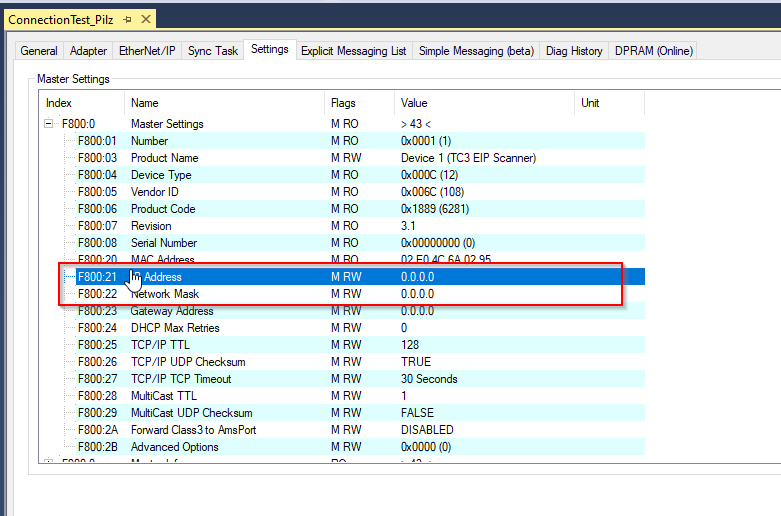The width and height of the screenshot is (781, 516).
Task: Select the F800:05 Vendor ID row
Action: click(342, 192)
